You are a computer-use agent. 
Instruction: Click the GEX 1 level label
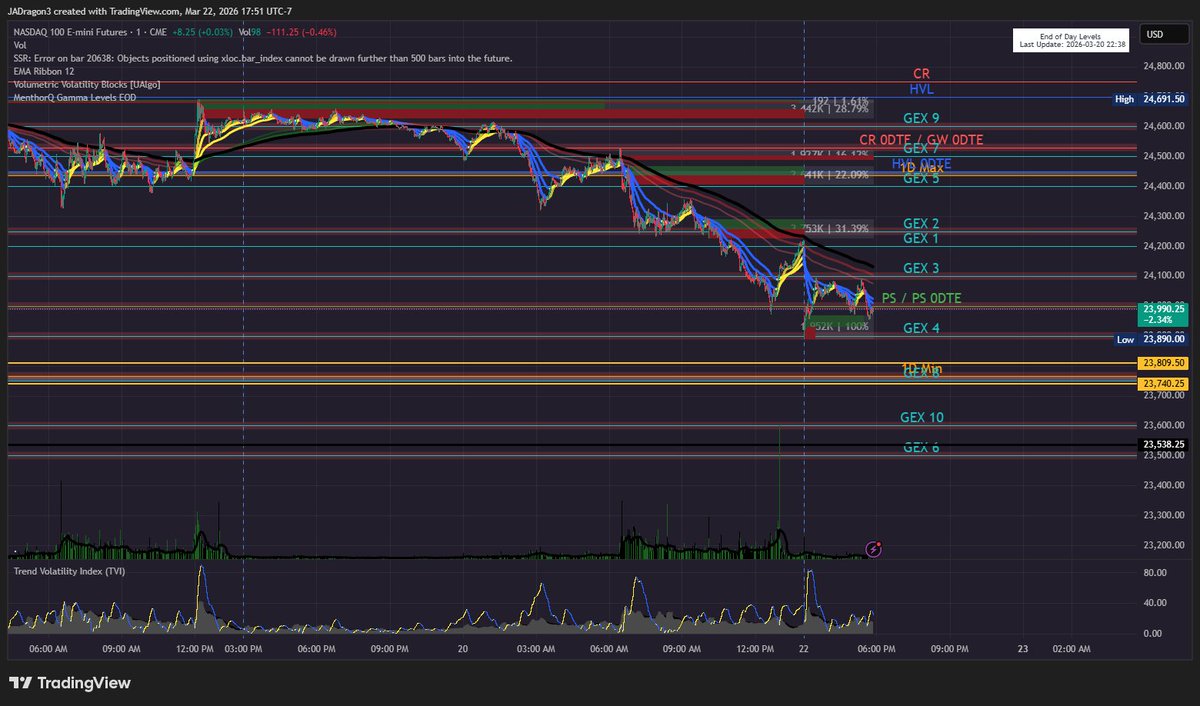[x=921, y=238]
